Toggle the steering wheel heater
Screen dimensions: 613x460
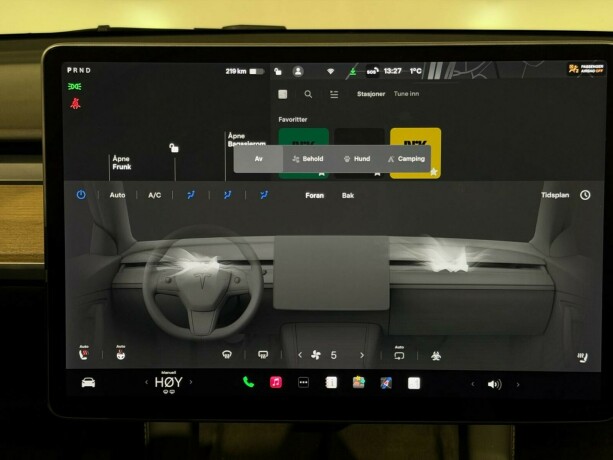point(121,354)
